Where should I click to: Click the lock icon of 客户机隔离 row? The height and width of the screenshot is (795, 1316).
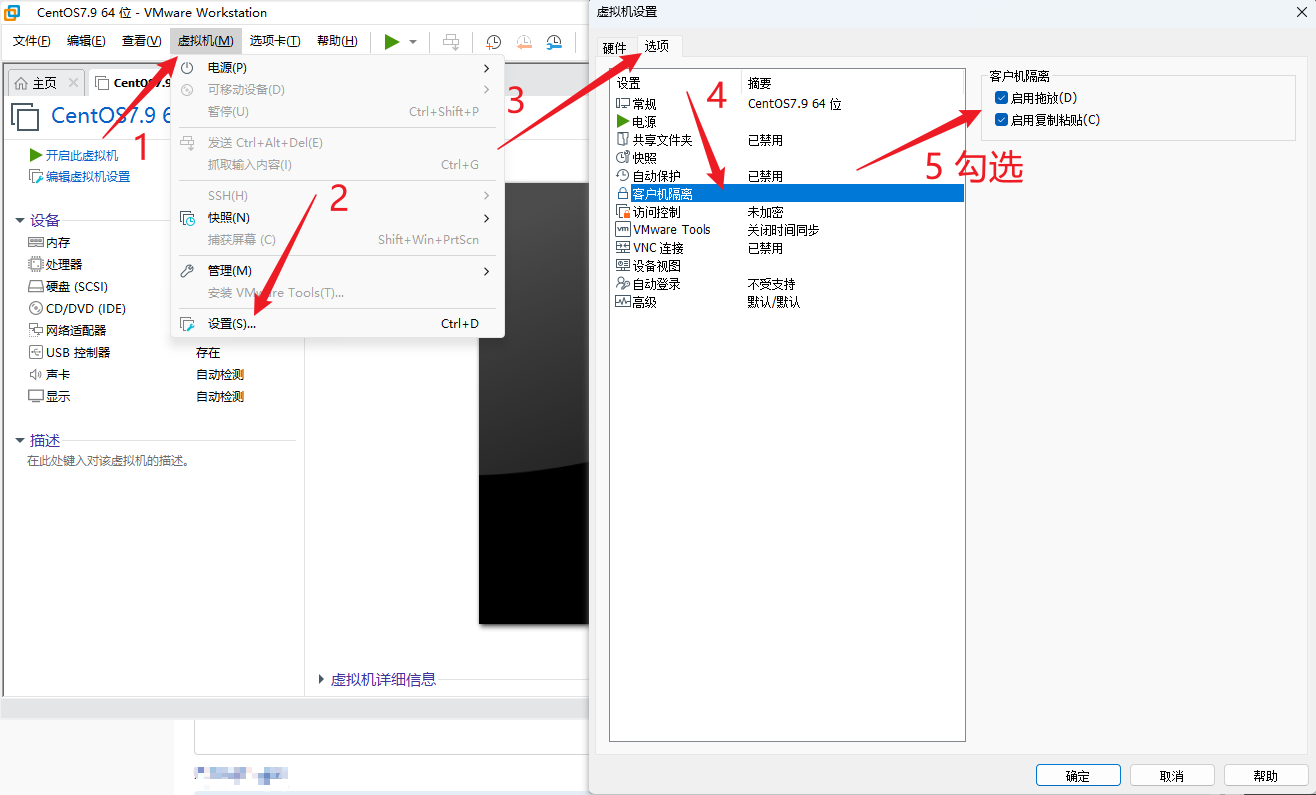click(623, 194)
